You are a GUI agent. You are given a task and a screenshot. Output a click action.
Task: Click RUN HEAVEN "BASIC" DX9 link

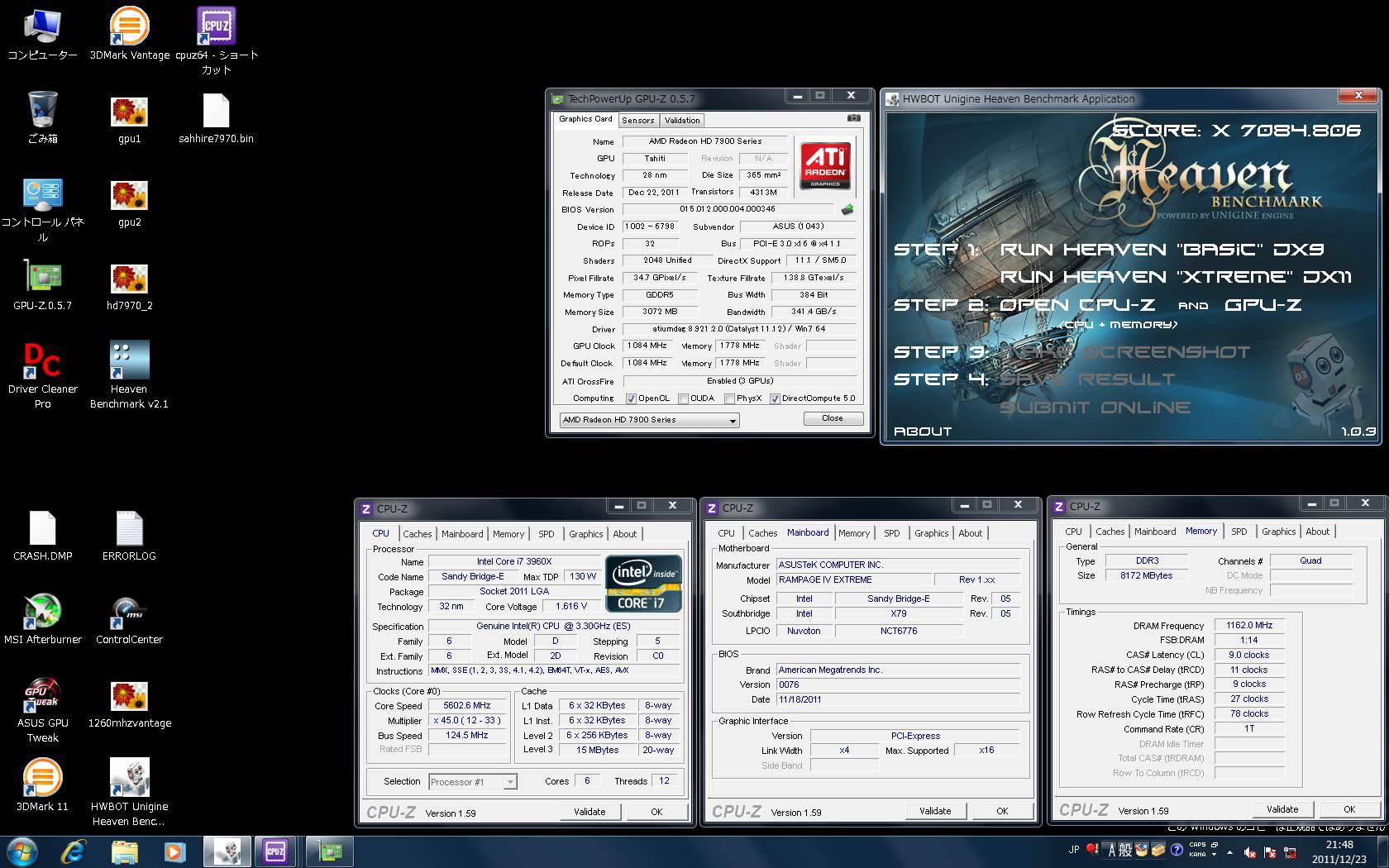point(1162,250)
